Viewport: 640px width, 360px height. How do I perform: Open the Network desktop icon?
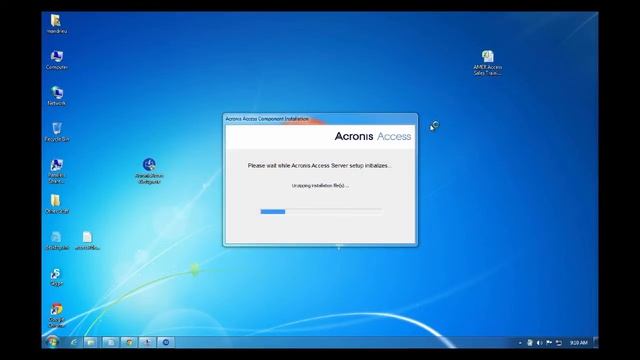pos(56,96)
